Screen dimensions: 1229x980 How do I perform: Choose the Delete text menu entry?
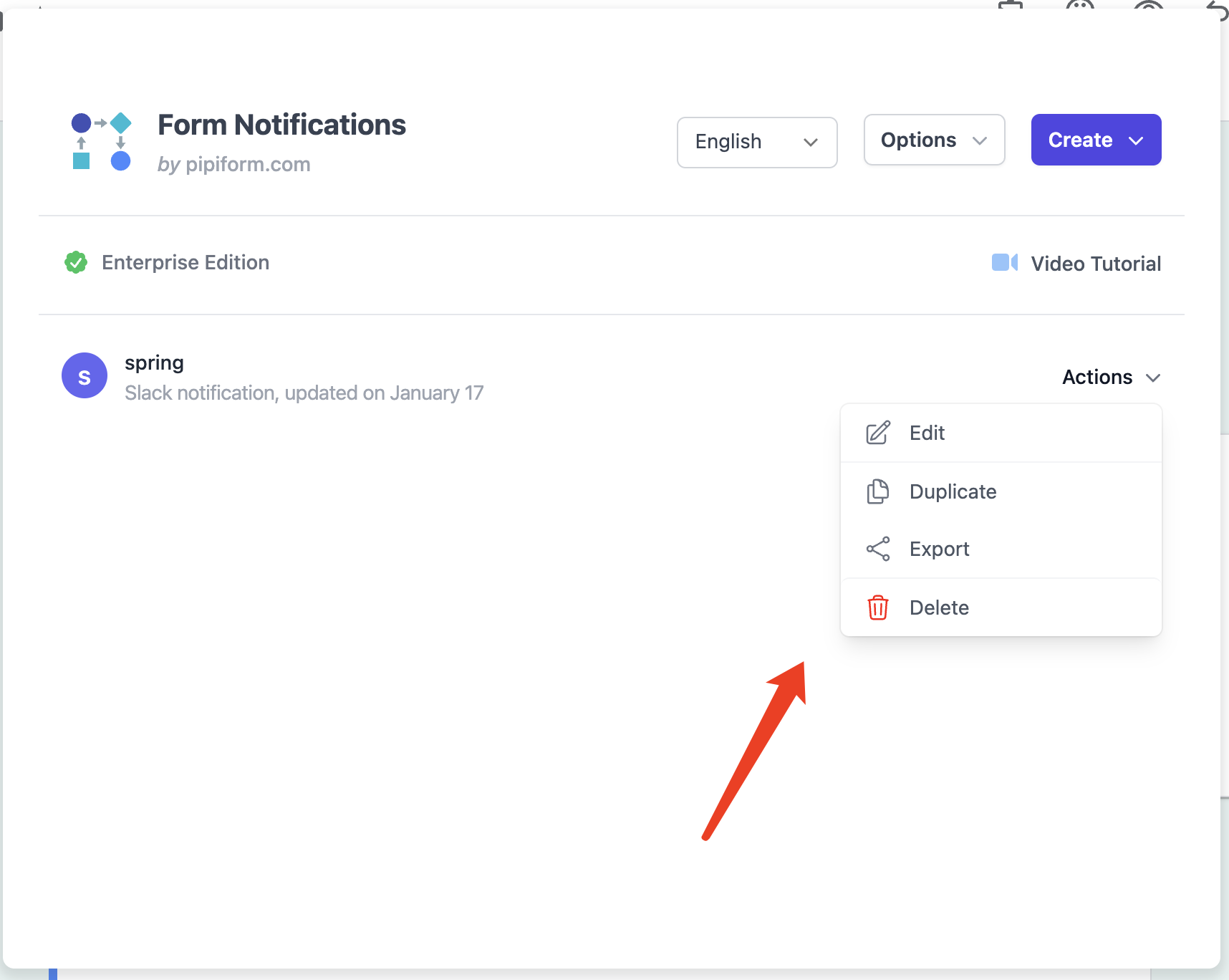tap(939, 607)
